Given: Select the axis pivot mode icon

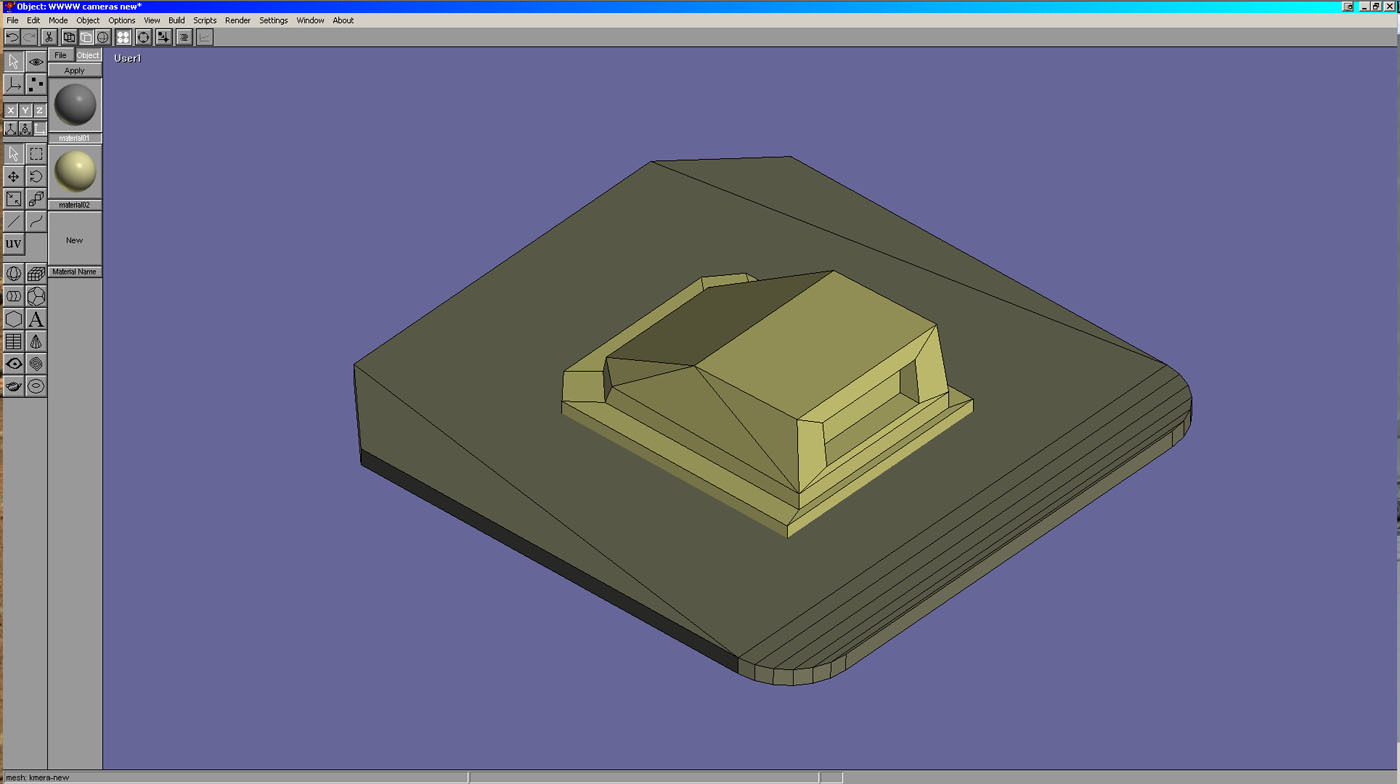Looking at the screenshot, I should pos(13,85).
